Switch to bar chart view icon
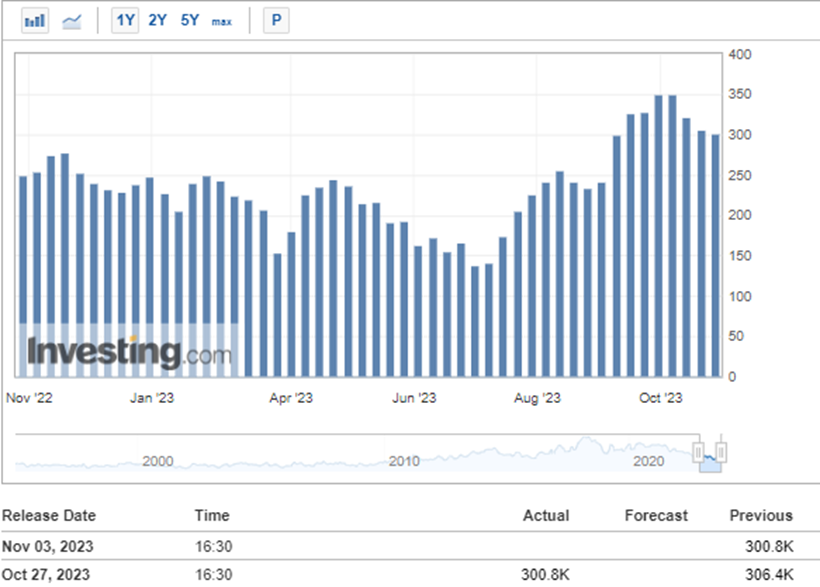The image size is (820, 587). click(x=35, y=21)
